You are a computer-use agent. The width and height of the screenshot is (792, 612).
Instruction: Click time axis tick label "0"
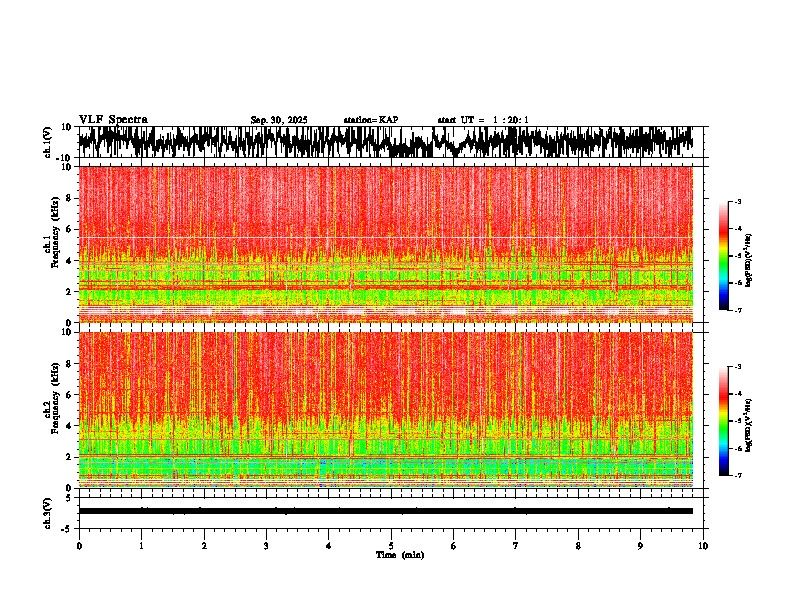coord(79,546)
